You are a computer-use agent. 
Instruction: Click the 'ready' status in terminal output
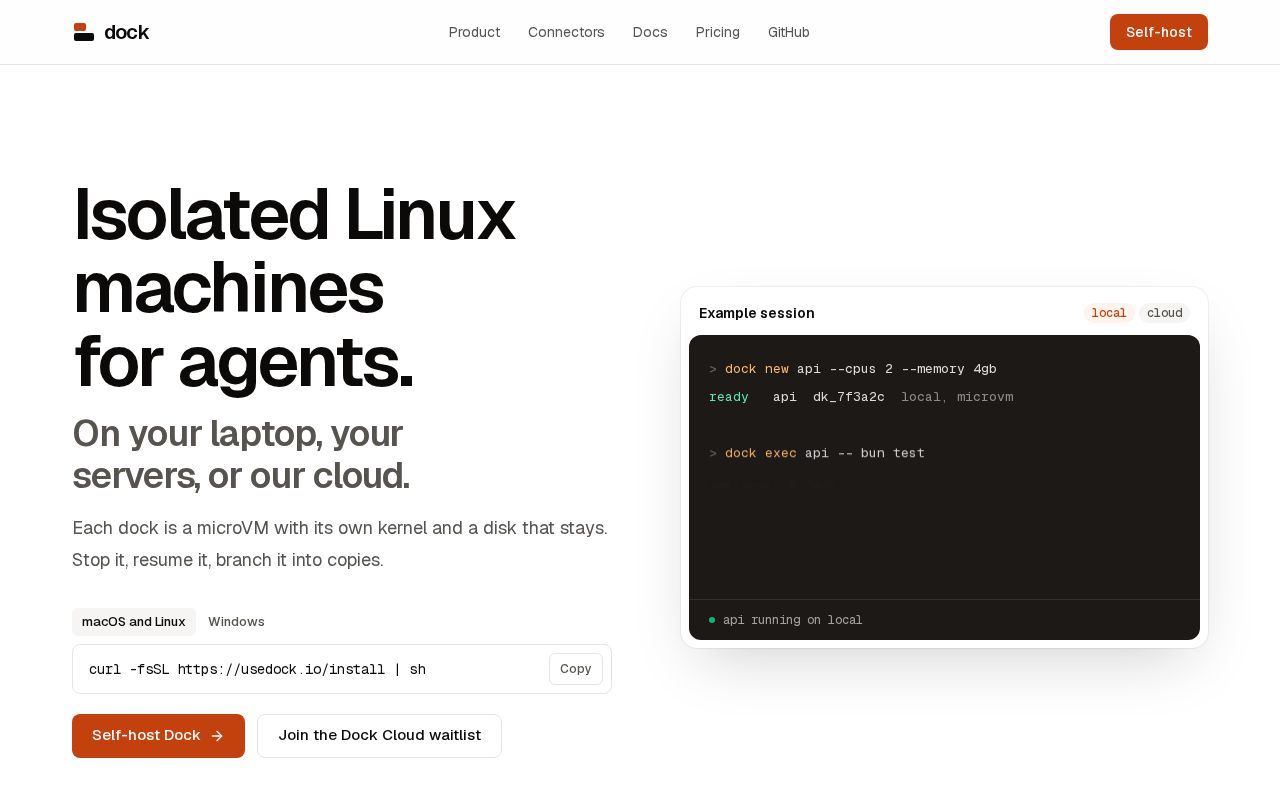(729, 397)
